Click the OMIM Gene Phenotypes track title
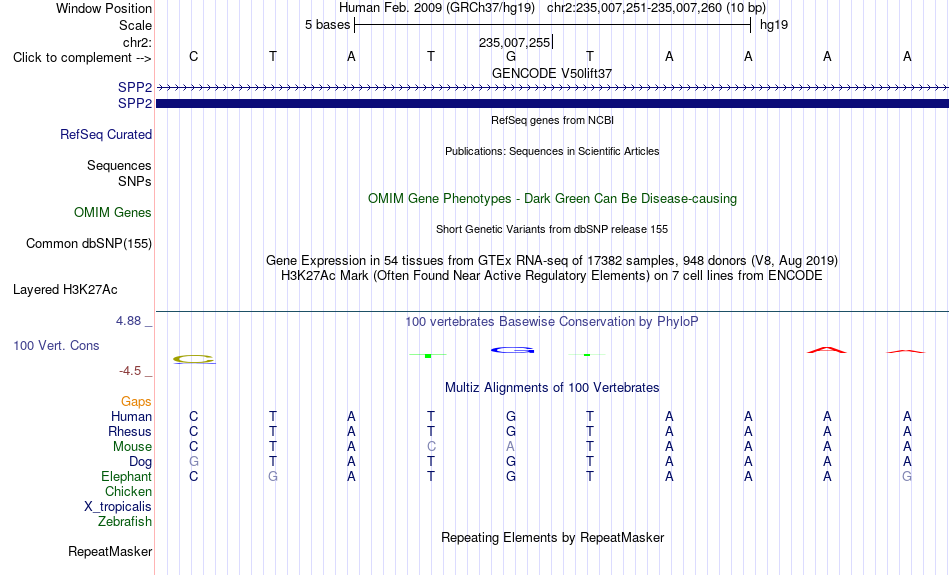The image size is (950, 575). [553, 199]
